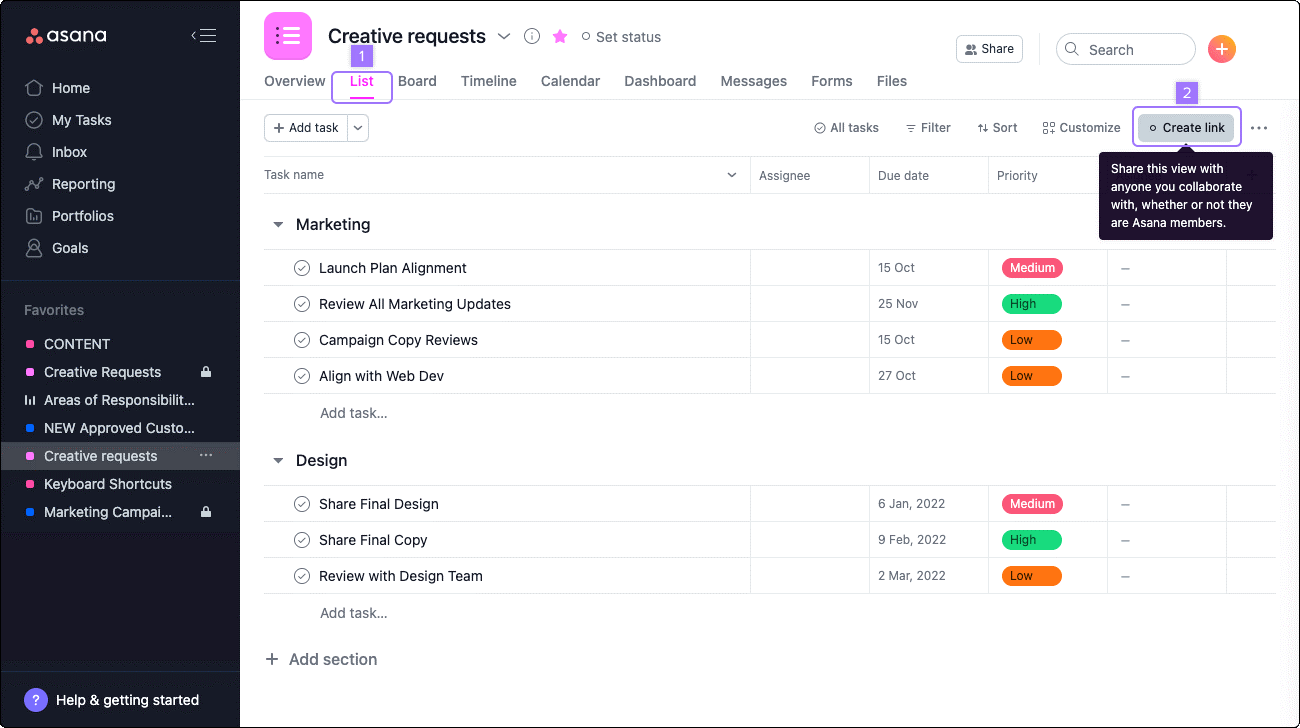Open the three-dot menu beside Create link
This screenshot has width=1300, height=728.
tap(1259, 128)
